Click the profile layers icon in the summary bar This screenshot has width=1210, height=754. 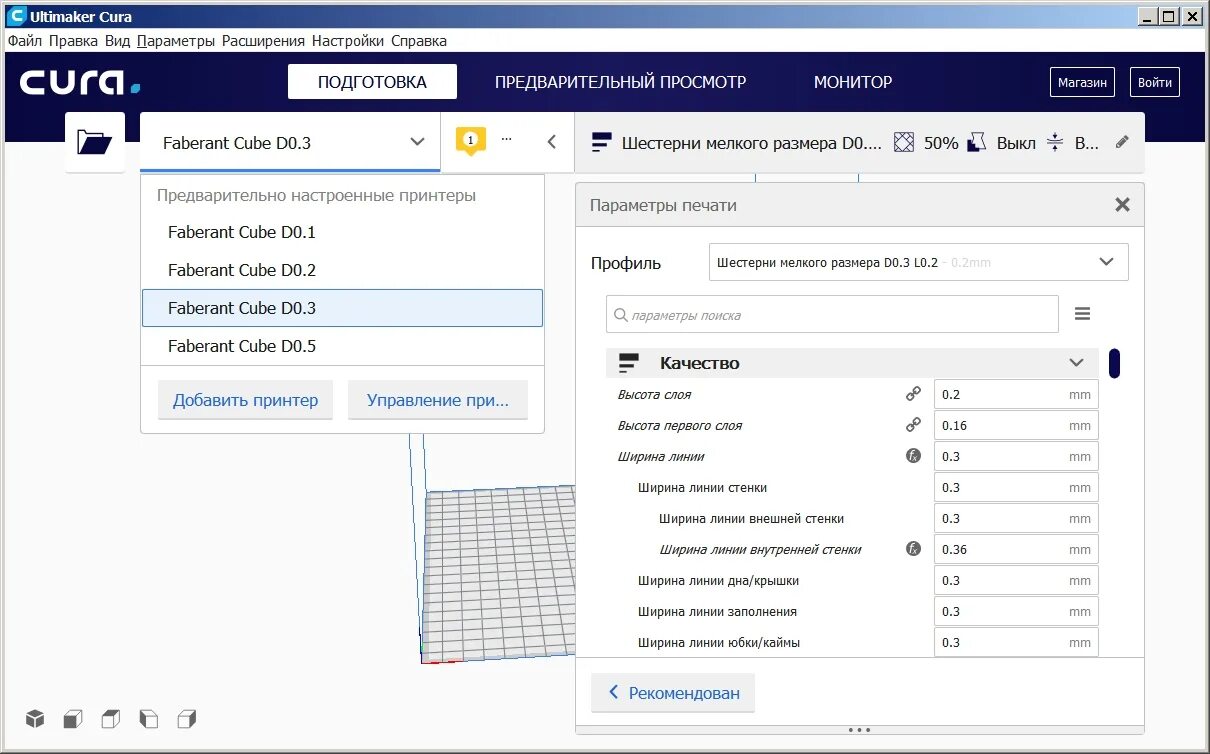602,142
